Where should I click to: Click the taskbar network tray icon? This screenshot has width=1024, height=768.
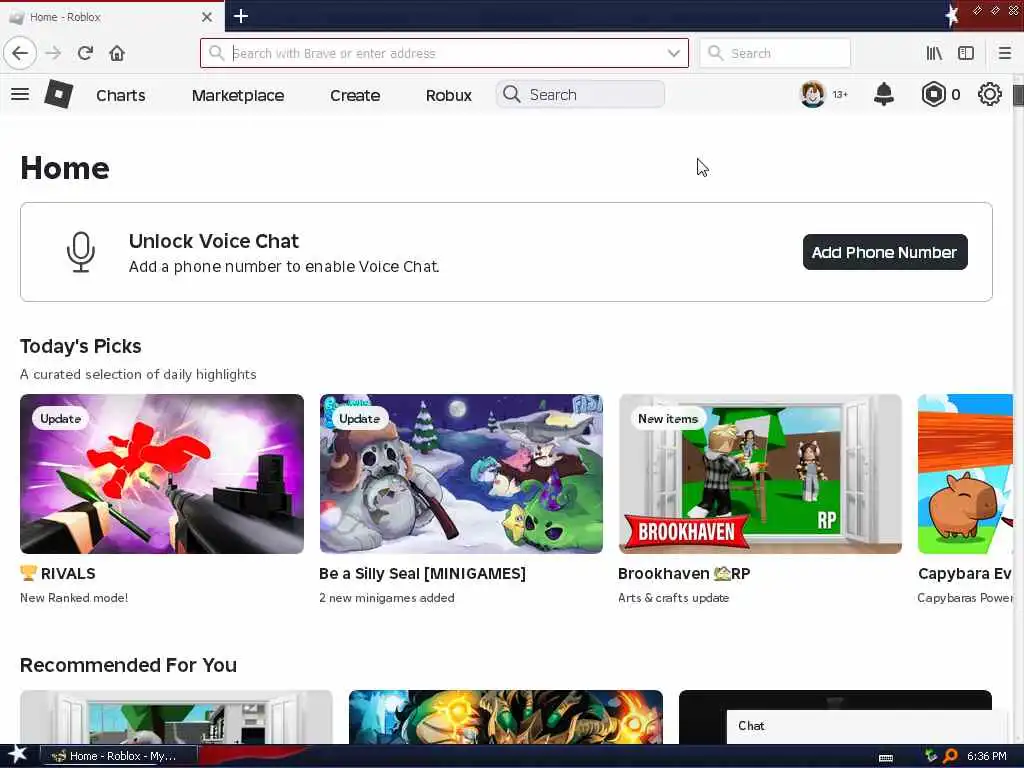(x=931, y=756)
